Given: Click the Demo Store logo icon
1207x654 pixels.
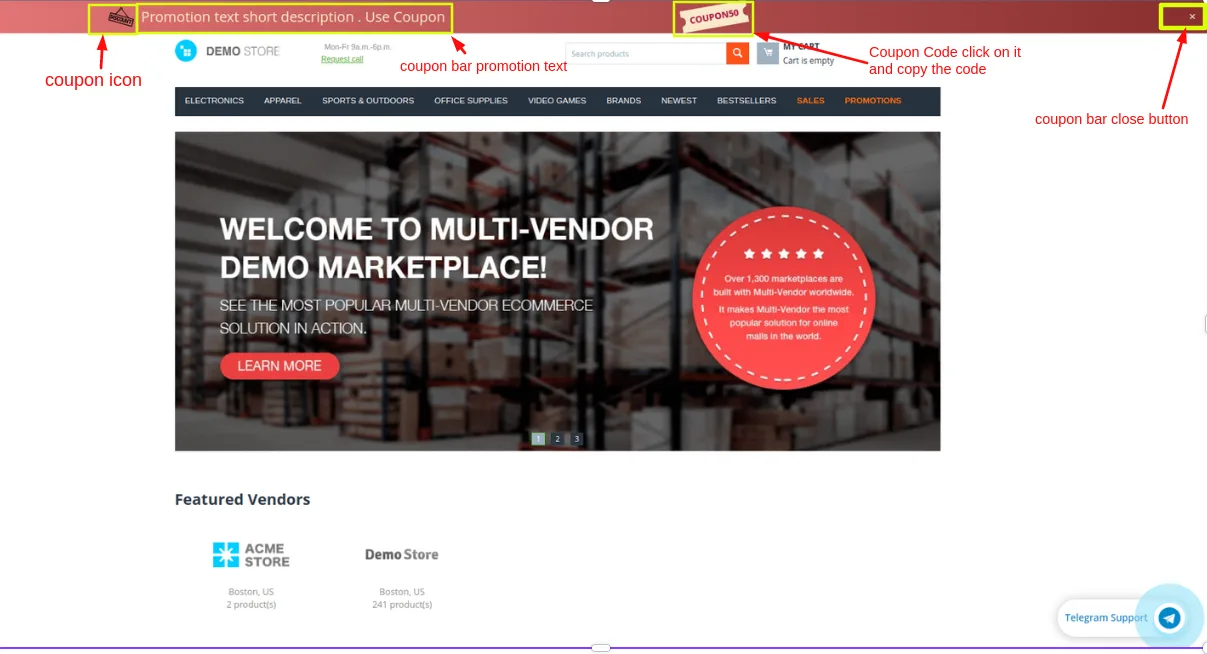Looking at the screenshot, I should [x=186, y=51].
